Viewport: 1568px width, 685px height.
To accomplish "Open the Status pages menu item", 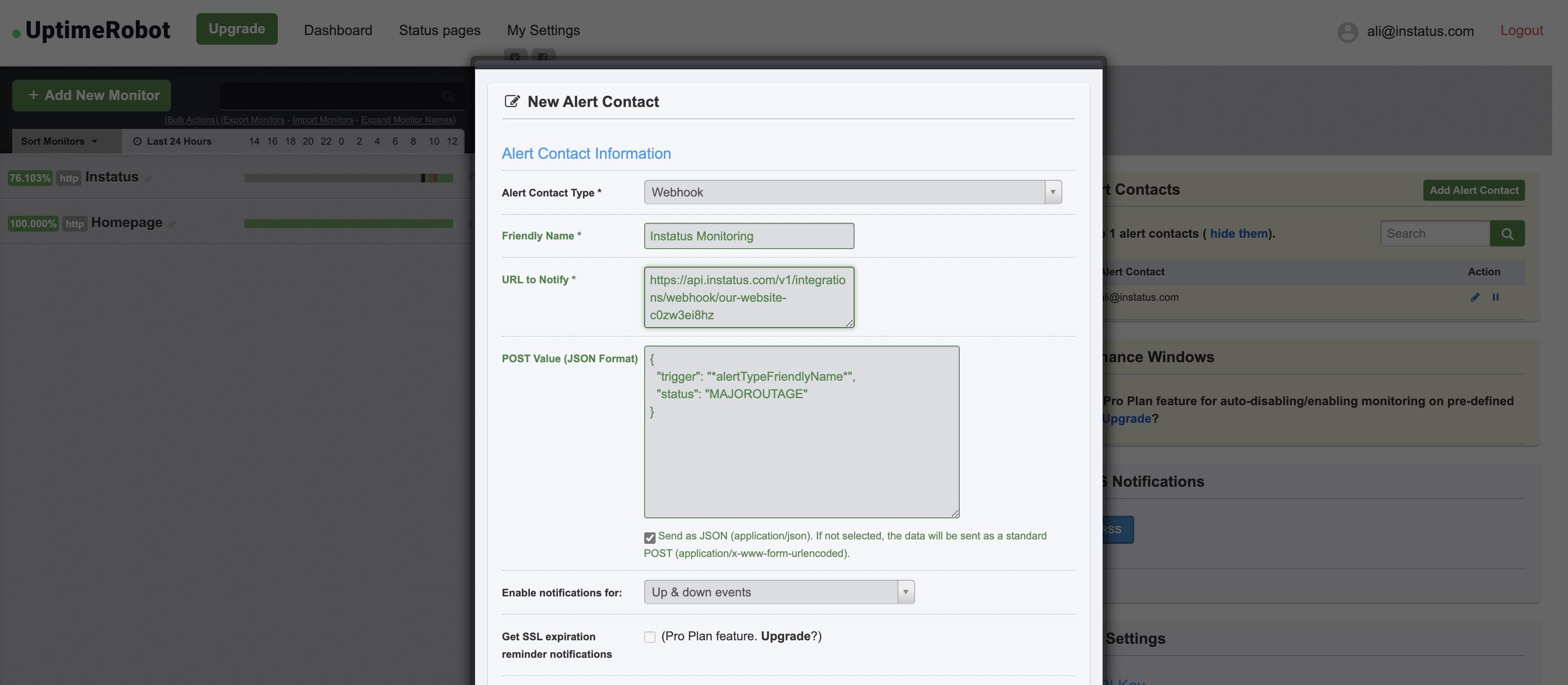I will point(440,30).
